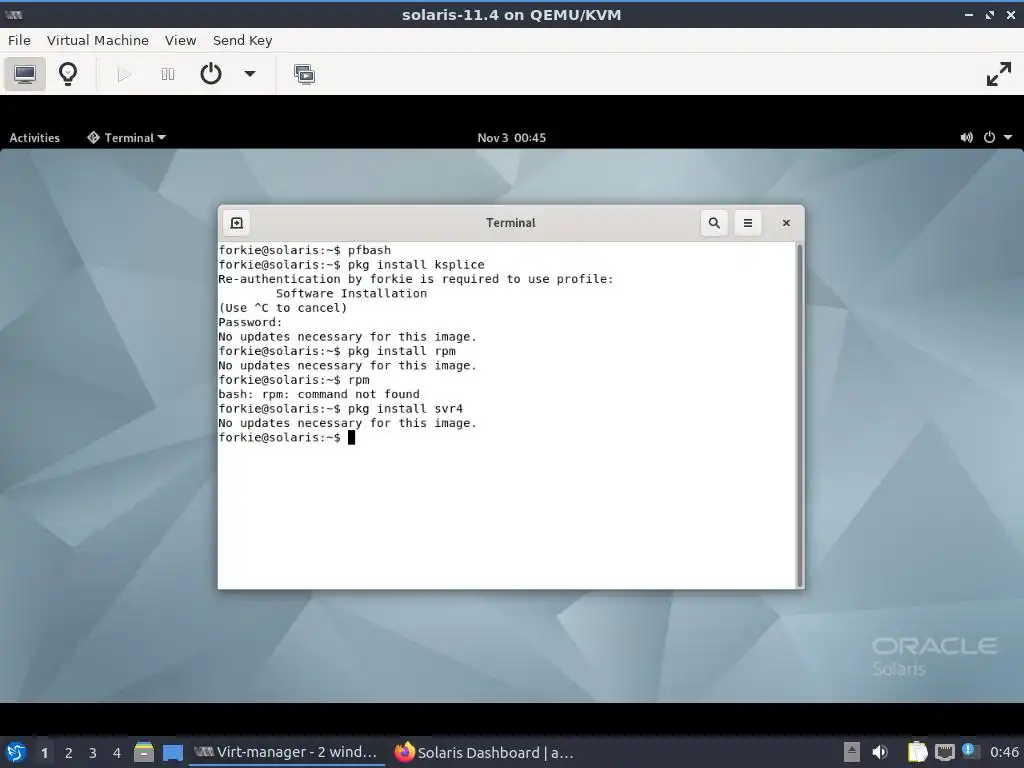This screenshot has height=768, width=1024.
Task: Open the Send Key menu
Action: pos(242,40)
